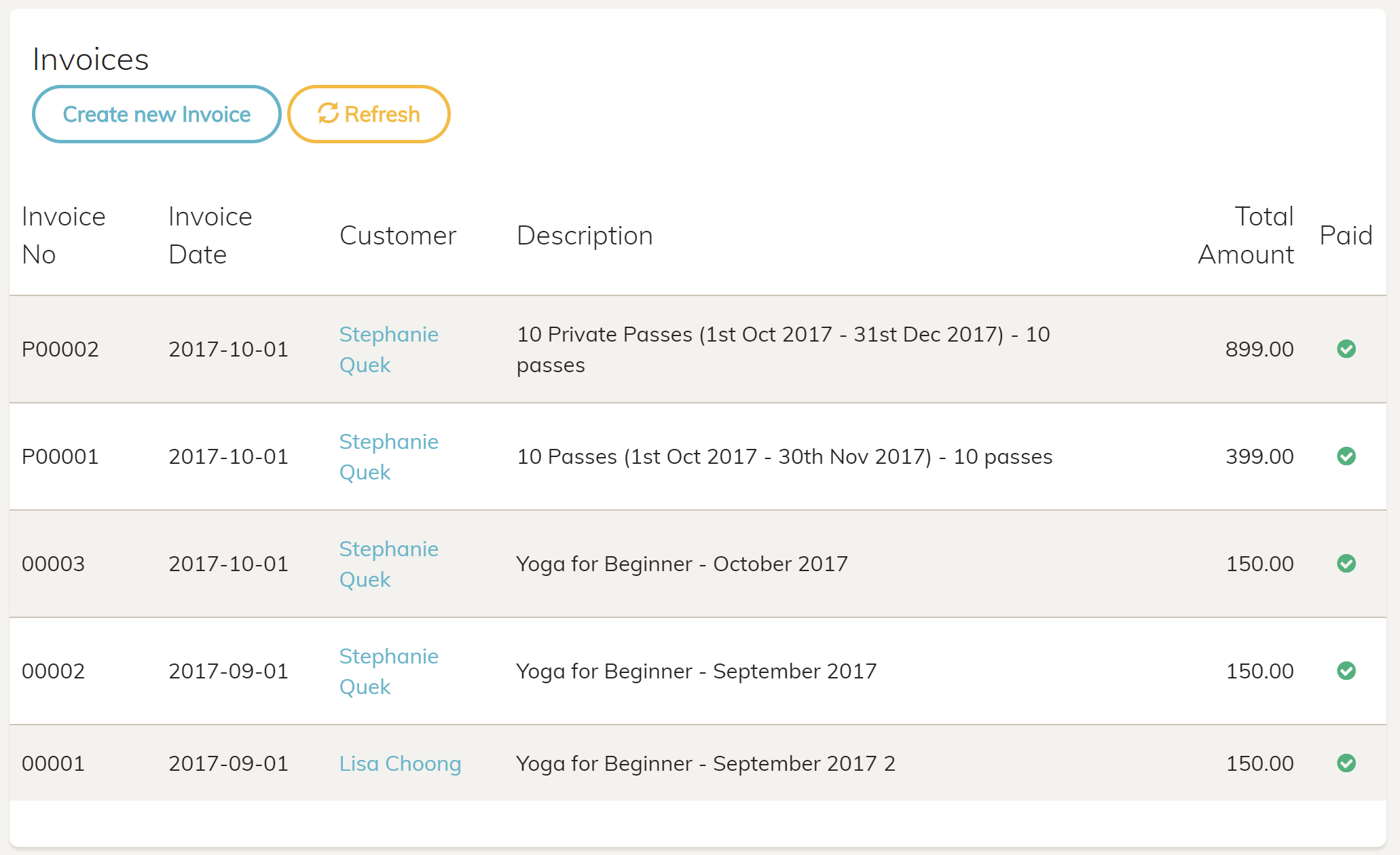
Task: Open Stephanie Quek link on invoice 00002
Action: [388, 671]
